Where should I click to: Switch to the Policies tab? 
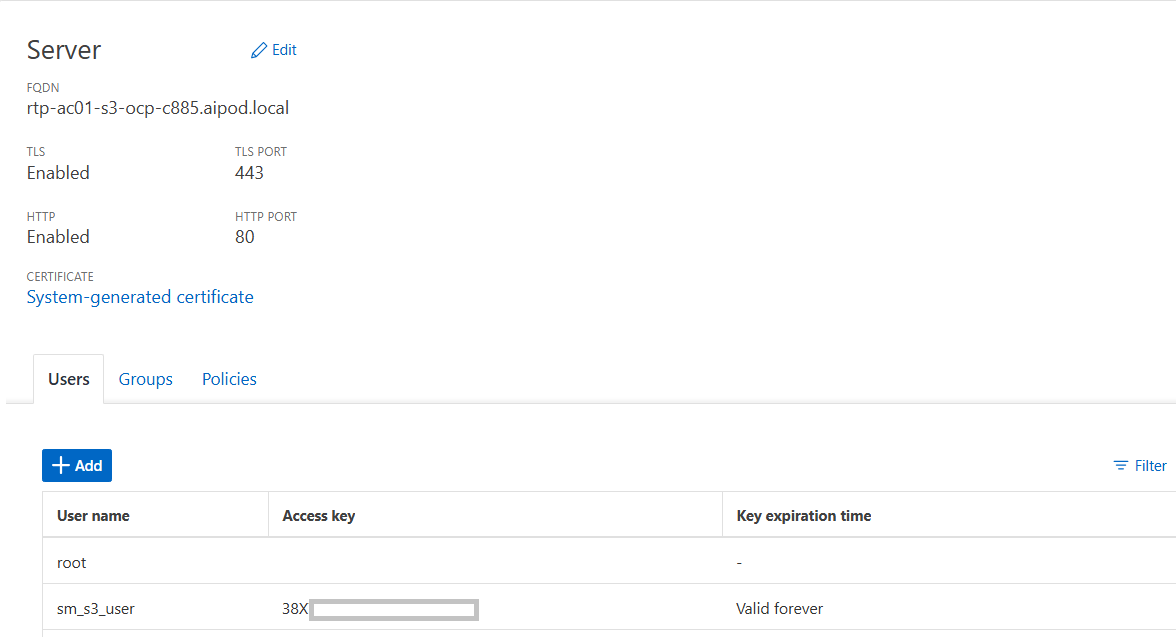pyautogui.click(x=229, y=378)
